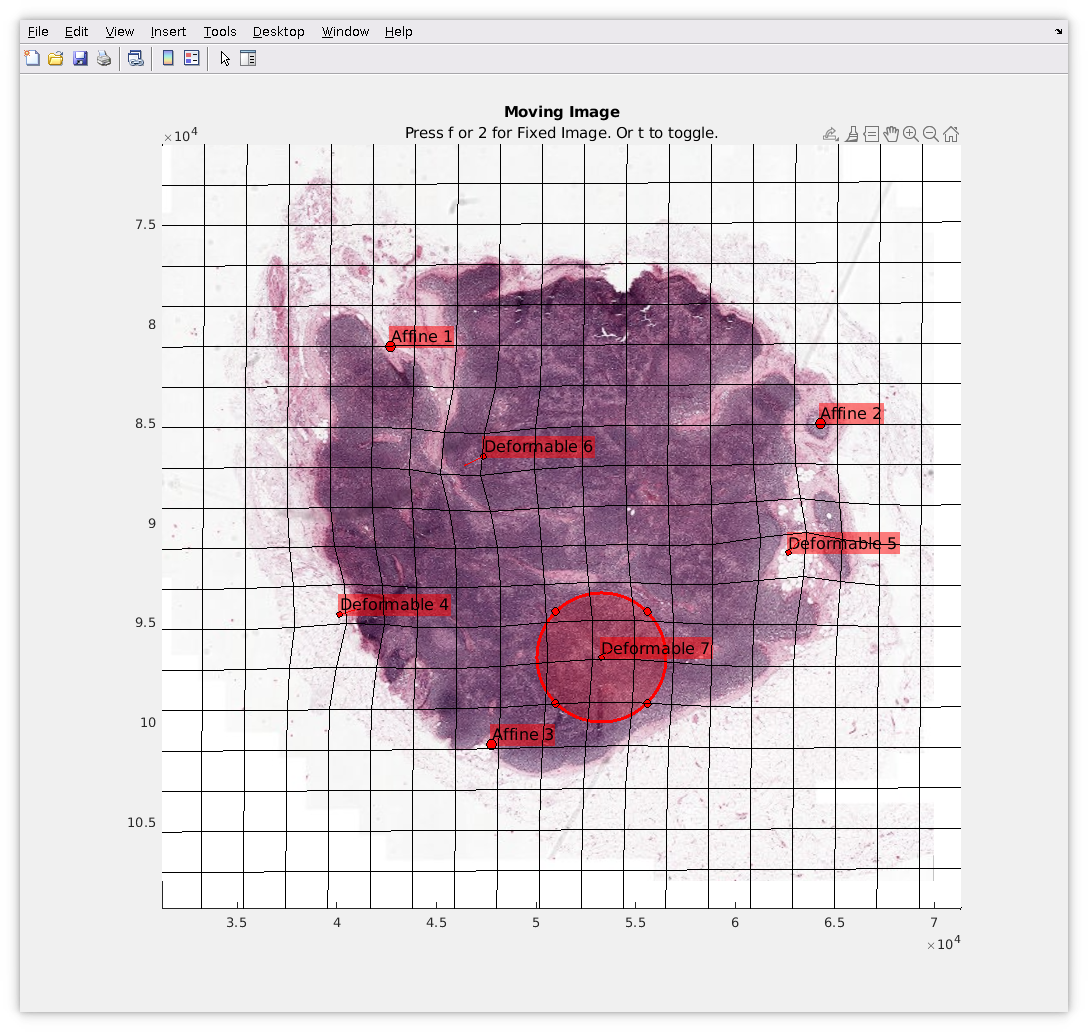Screen dimensions: 1088x1032
Task: Click the Deformable 7 label
Action: point(655,648)
